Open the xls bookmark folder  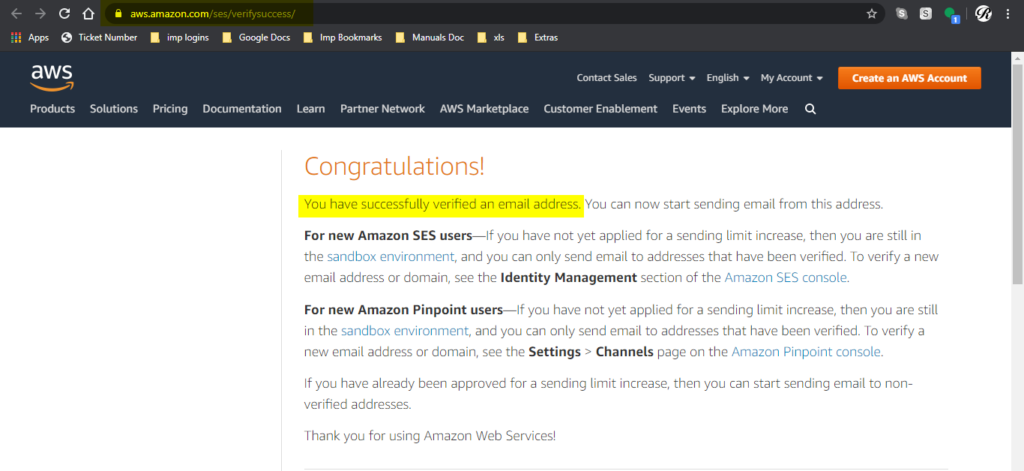click(x=491, y=37)
